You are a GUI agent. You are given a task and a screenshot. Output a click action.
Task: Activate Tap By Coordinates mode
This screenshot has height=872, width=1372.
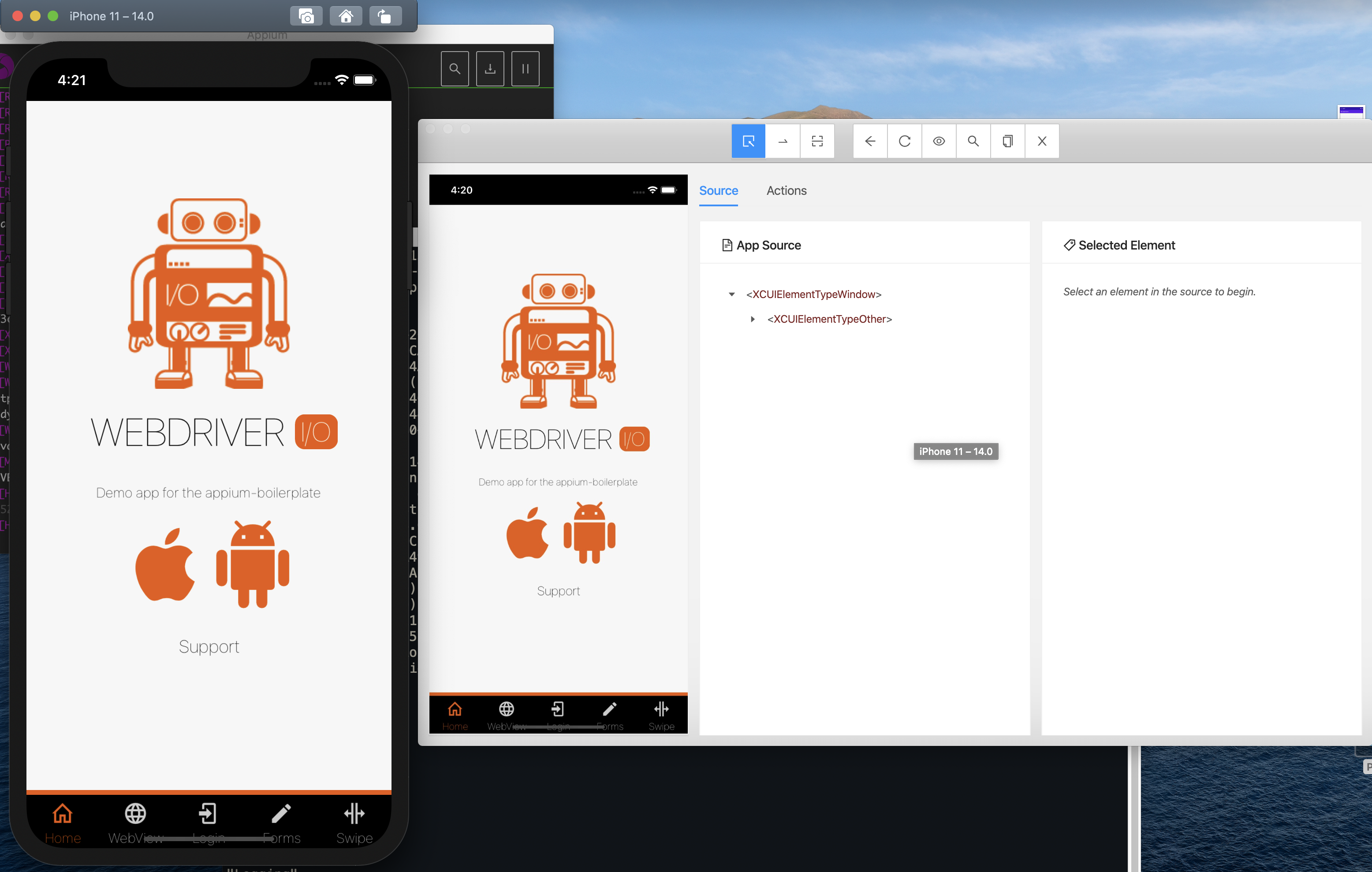point(817,141)
